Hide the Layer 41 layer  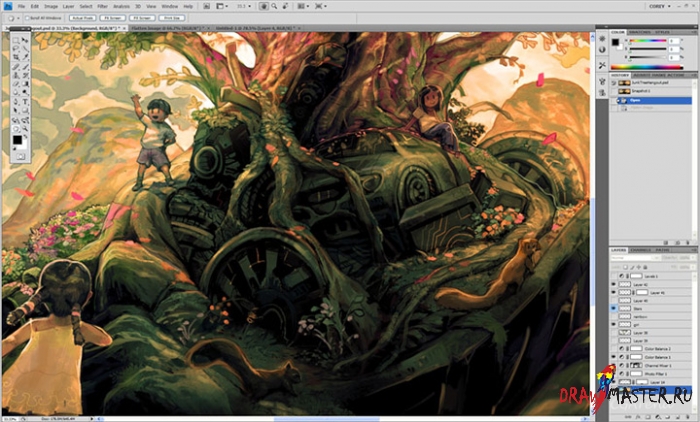point(613,292)
